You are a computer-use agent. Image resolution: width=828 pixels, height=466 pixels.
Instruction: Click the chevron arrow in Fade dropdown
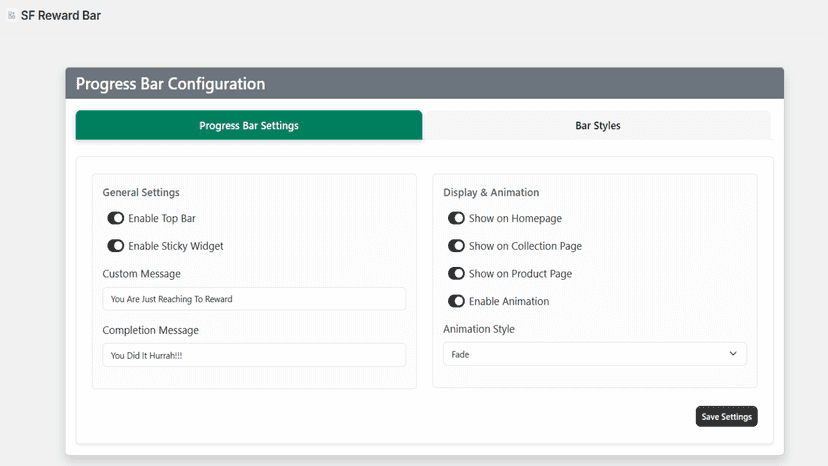[x=733, y=353]
